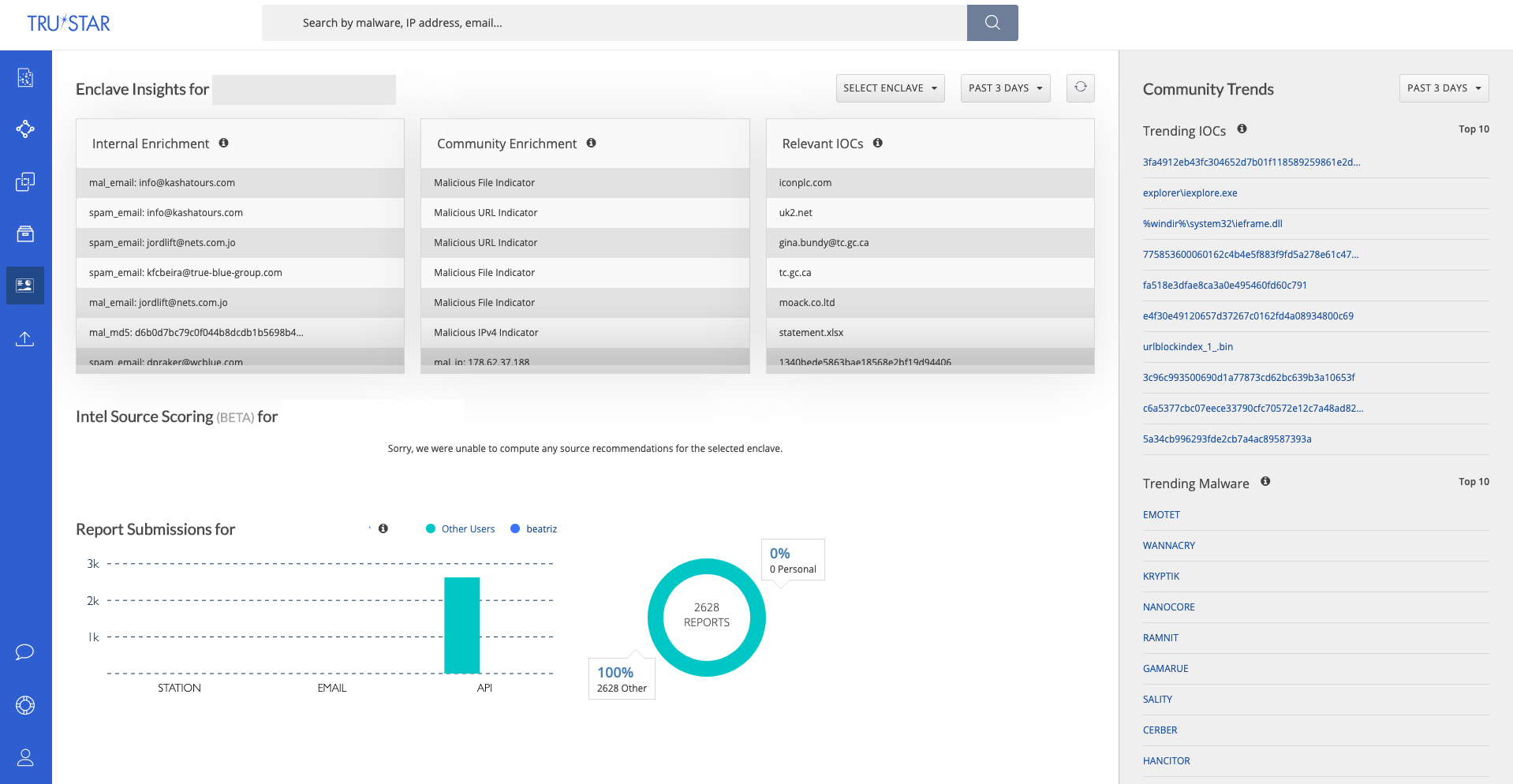1513x784 pixels.
Task: Open trending IOC starting 5a34cb996293
Action: pyautogui.click(x=1227, y=439)
